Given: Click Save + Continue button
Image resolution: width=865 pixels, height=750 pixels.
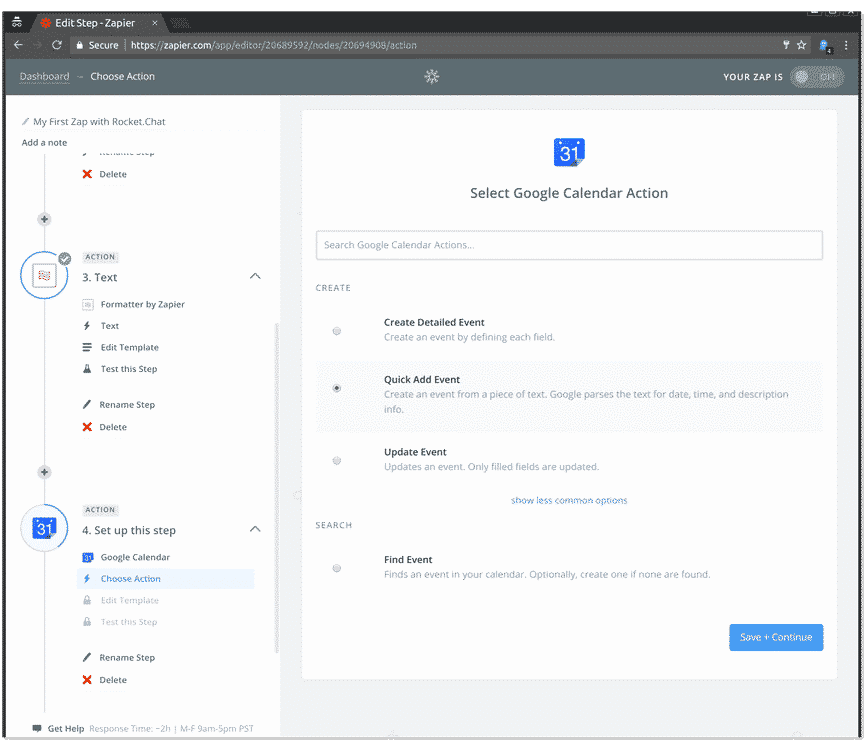Looking at the screenshot, I should (x=776, y=638).
